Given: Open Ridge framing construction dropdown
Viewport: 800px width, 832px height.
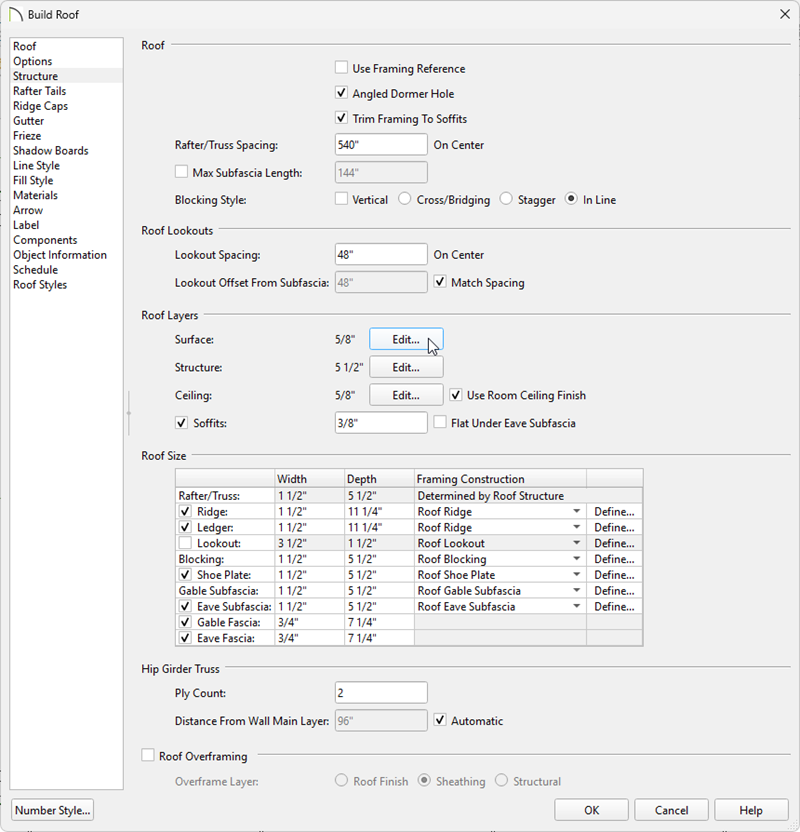Looking at the screenshot, I should tap(576, 512).
